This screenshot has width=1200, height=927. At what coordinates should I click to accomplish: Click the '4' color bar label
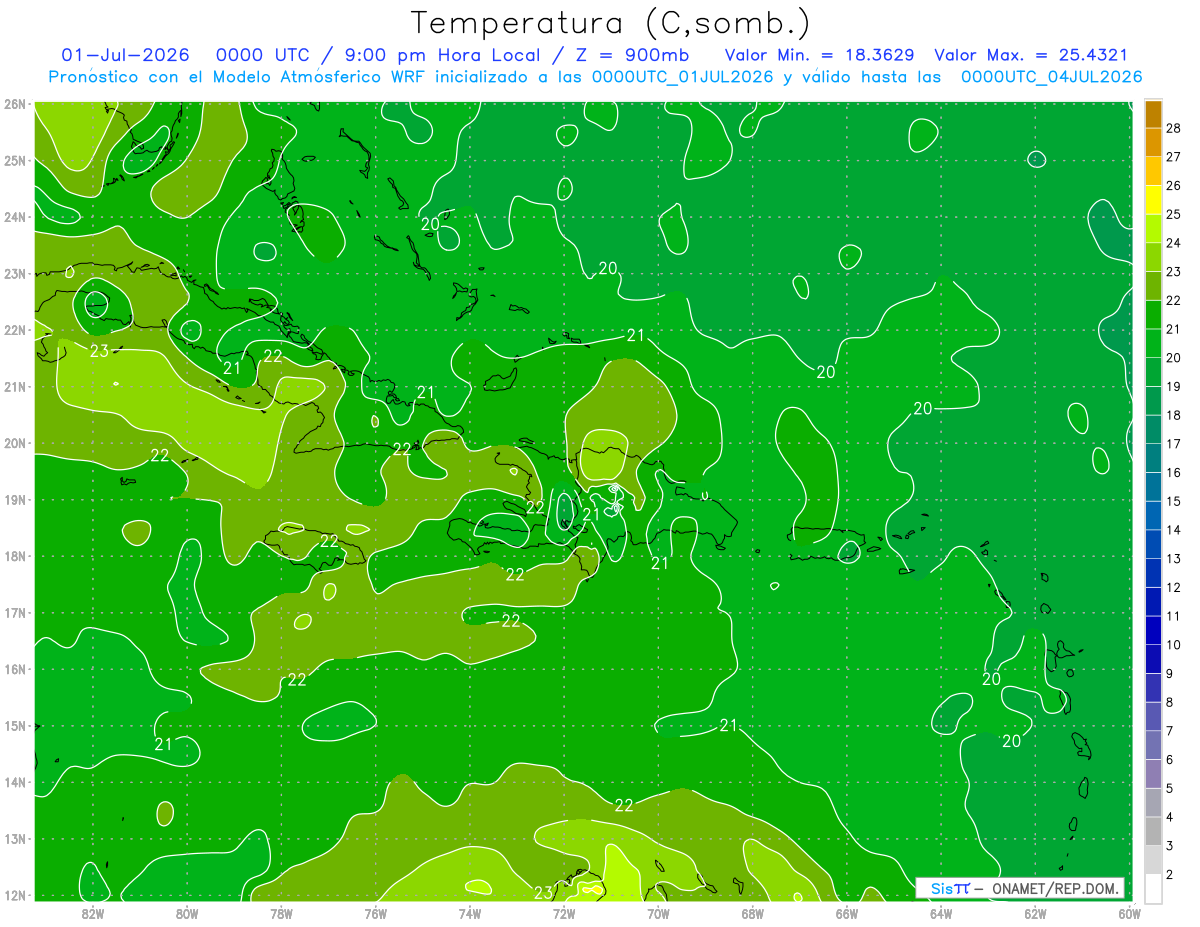(1170, 818)
